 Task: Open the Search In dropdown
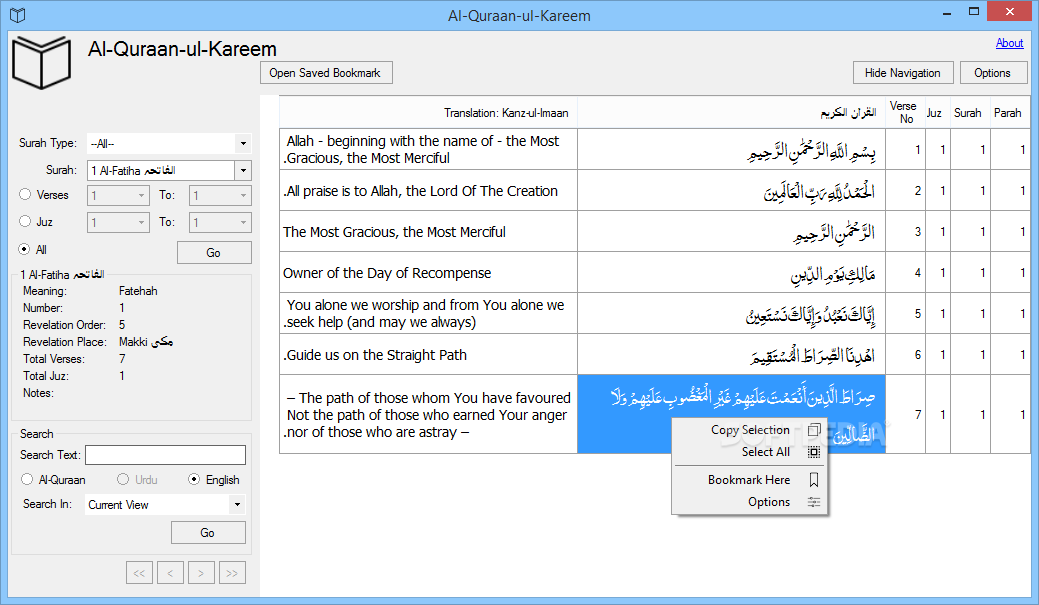coord(237,505)
